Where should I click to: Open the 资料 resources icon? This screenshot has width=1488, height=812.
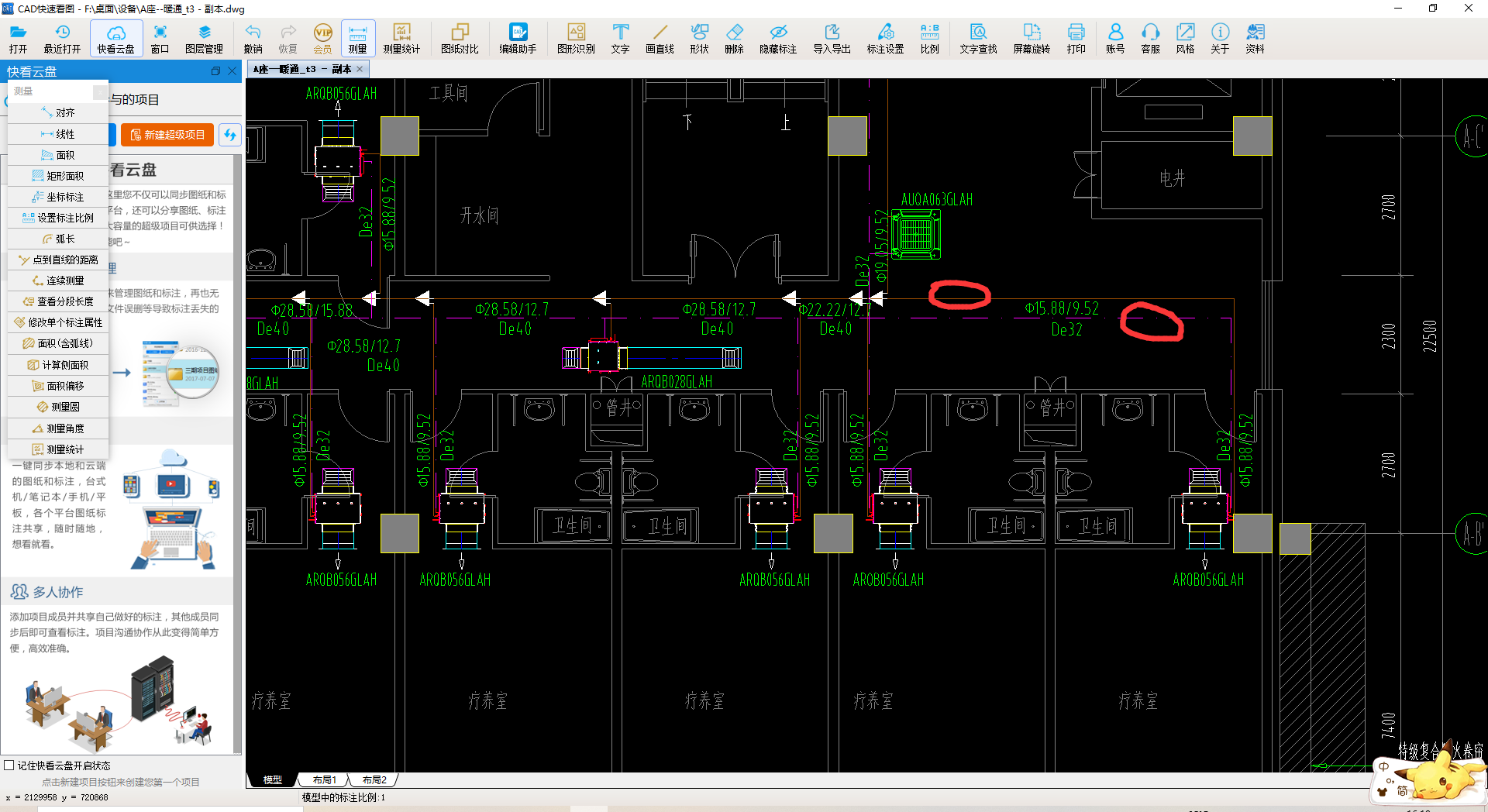[1255, 39]
